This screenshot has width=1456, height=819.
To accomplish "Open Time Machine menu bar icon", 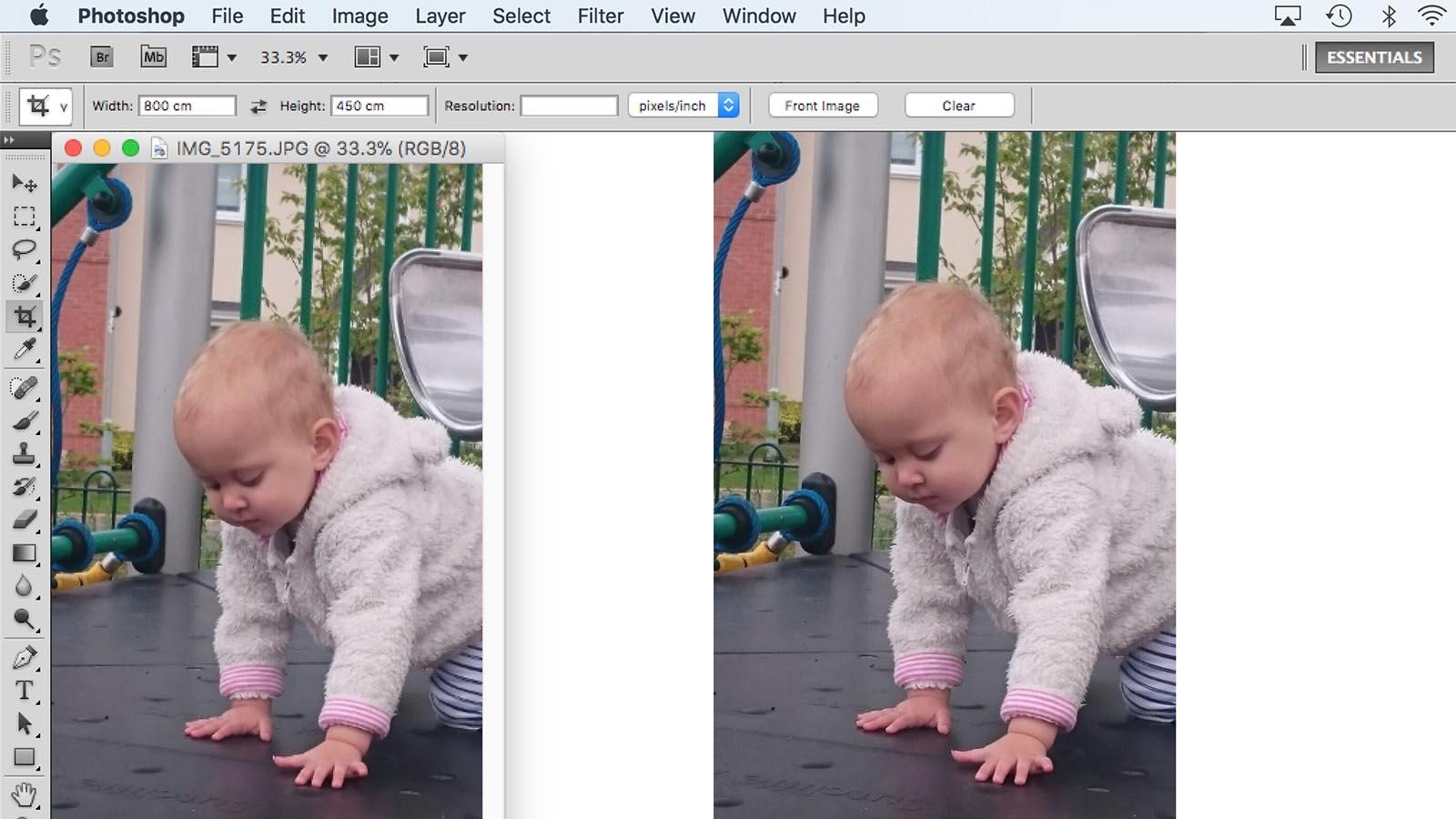I will (1339, 15).
